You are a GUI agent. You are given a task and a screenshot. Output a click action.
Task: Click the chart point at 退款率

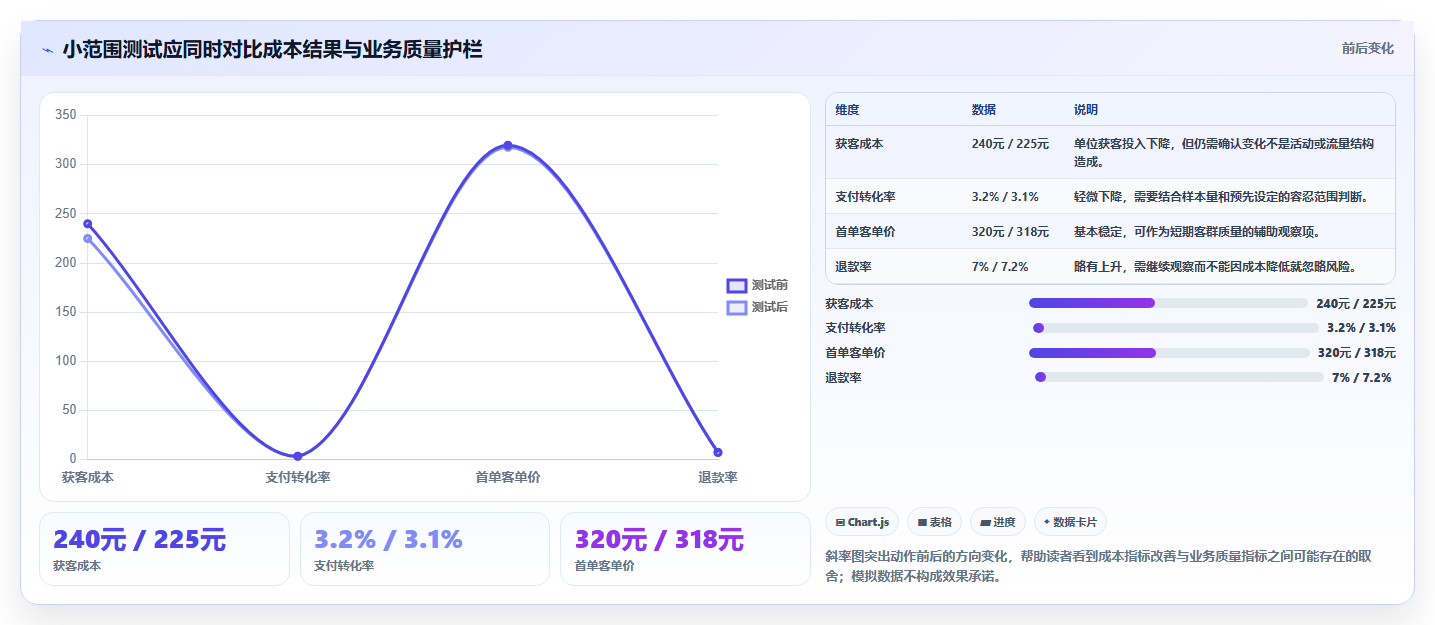click(x=718, y=452)
